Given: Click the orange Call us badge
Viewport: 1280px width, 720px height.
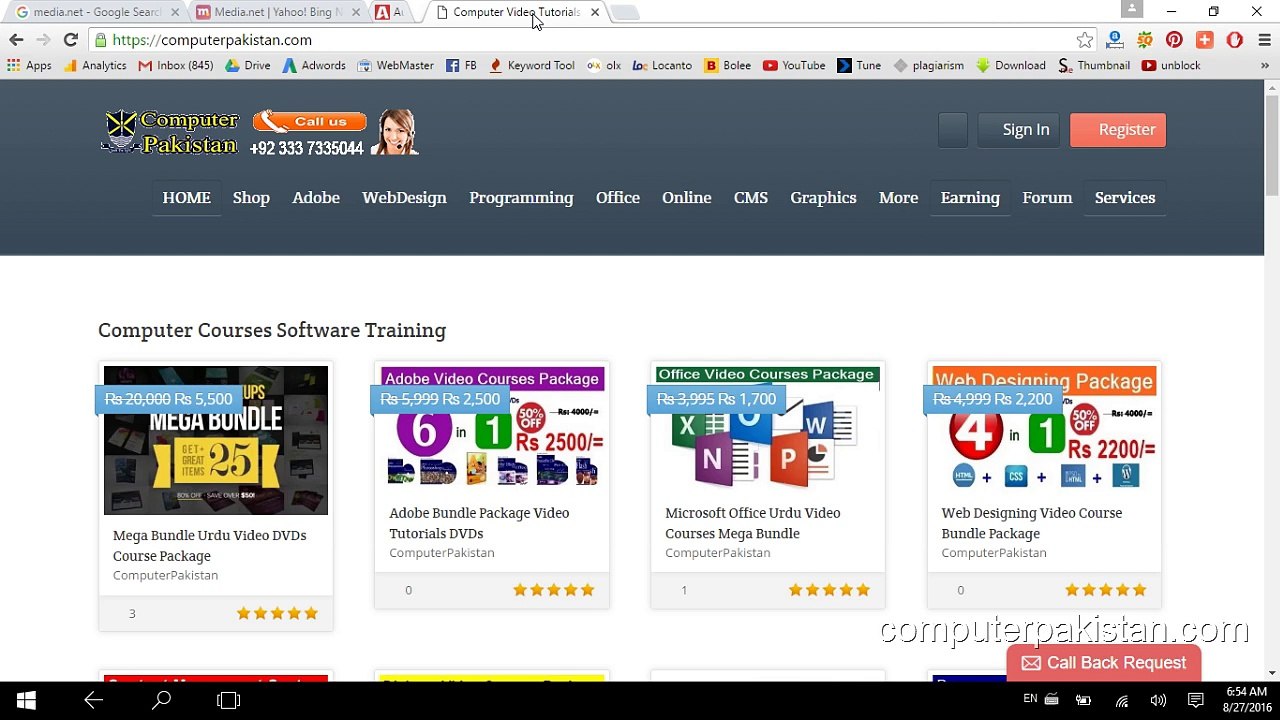Looking at the screenshot, I should pyautogui.click(x=309, y=121).
